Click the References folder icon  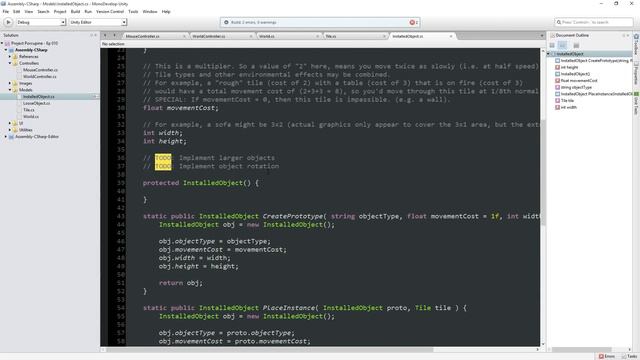click(x=15, y=57)
